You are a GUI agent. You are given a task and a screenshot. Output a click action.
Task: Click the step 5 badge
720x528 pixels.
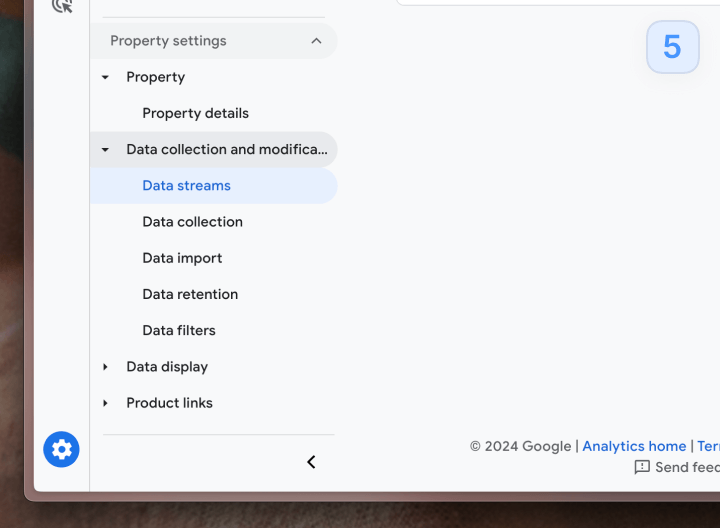(672, 47)
